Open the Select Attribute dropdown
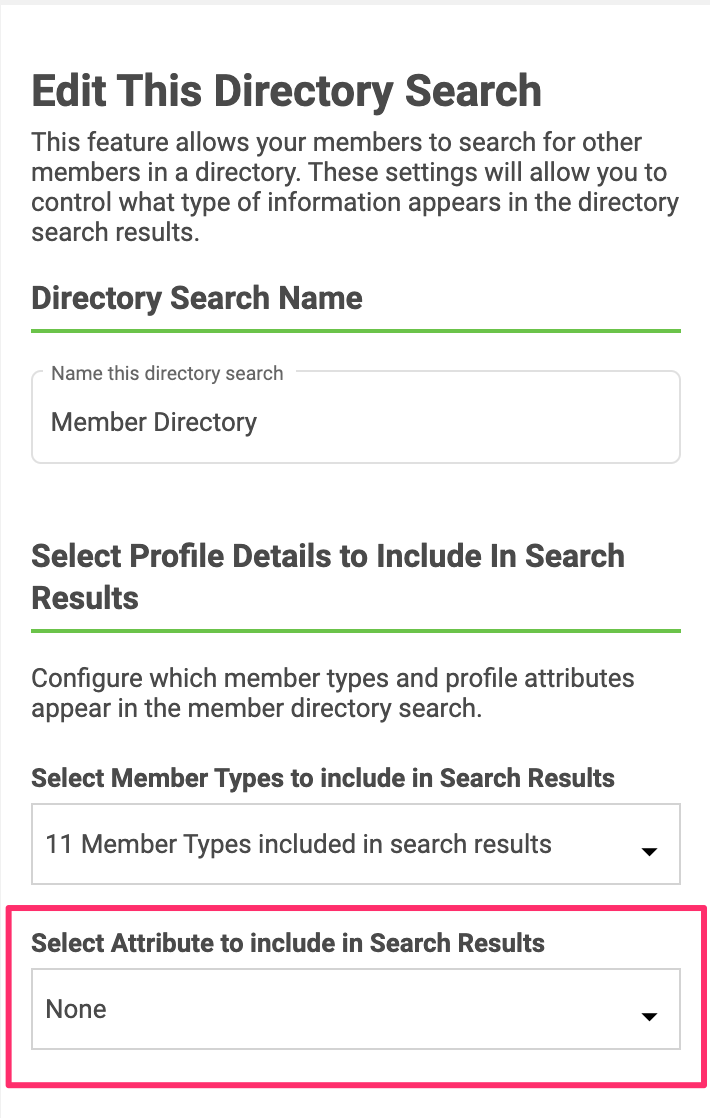710x1118 pixels. (x=355, y=1009)
